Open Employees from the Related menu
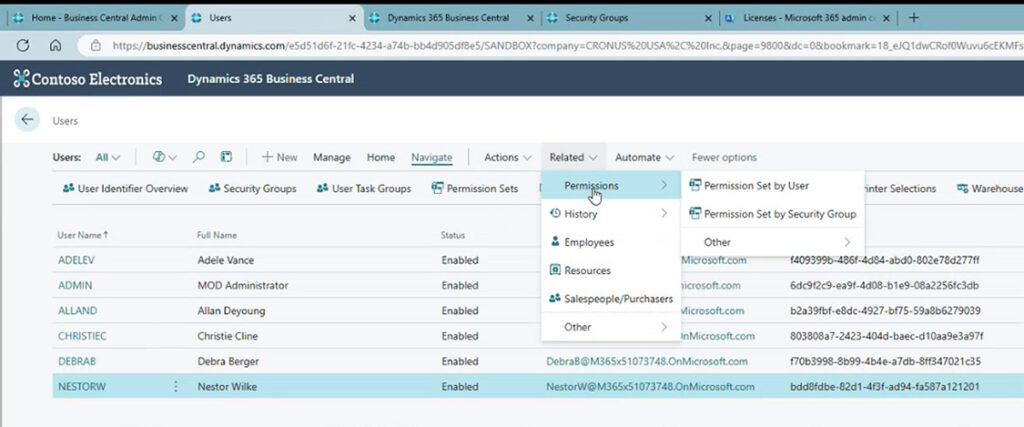Viewport: 1024px width, 427px height. [611, 242]
